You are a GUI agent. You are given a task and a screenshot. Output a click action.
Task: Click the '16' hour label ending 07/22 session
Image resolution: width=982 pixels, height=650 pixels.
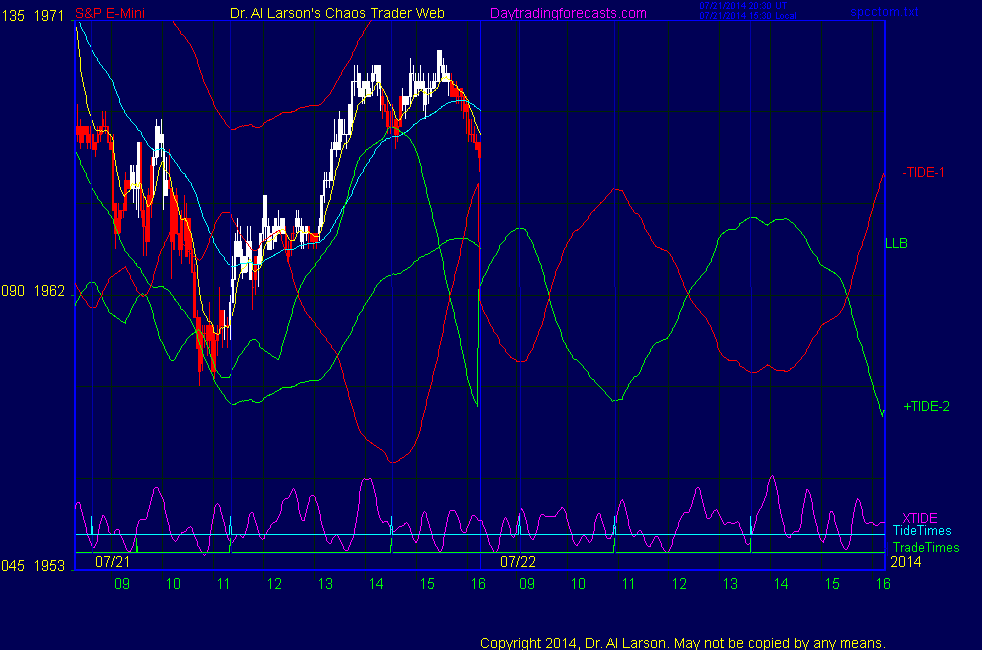coord(883,584)
